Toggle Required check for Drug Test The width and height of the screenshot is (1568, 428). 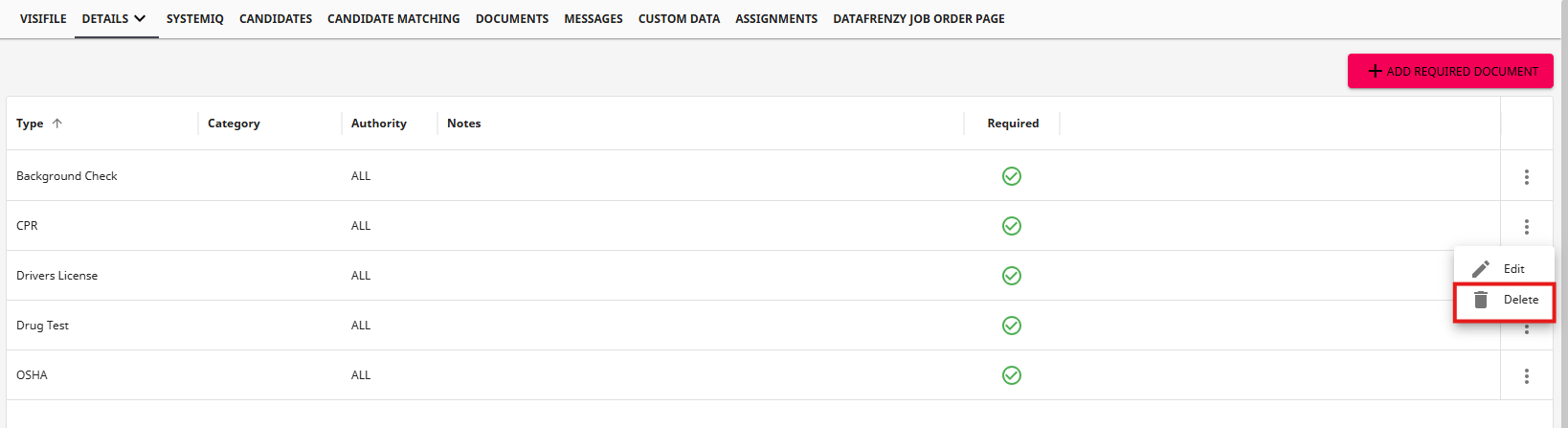[1011, 326]
